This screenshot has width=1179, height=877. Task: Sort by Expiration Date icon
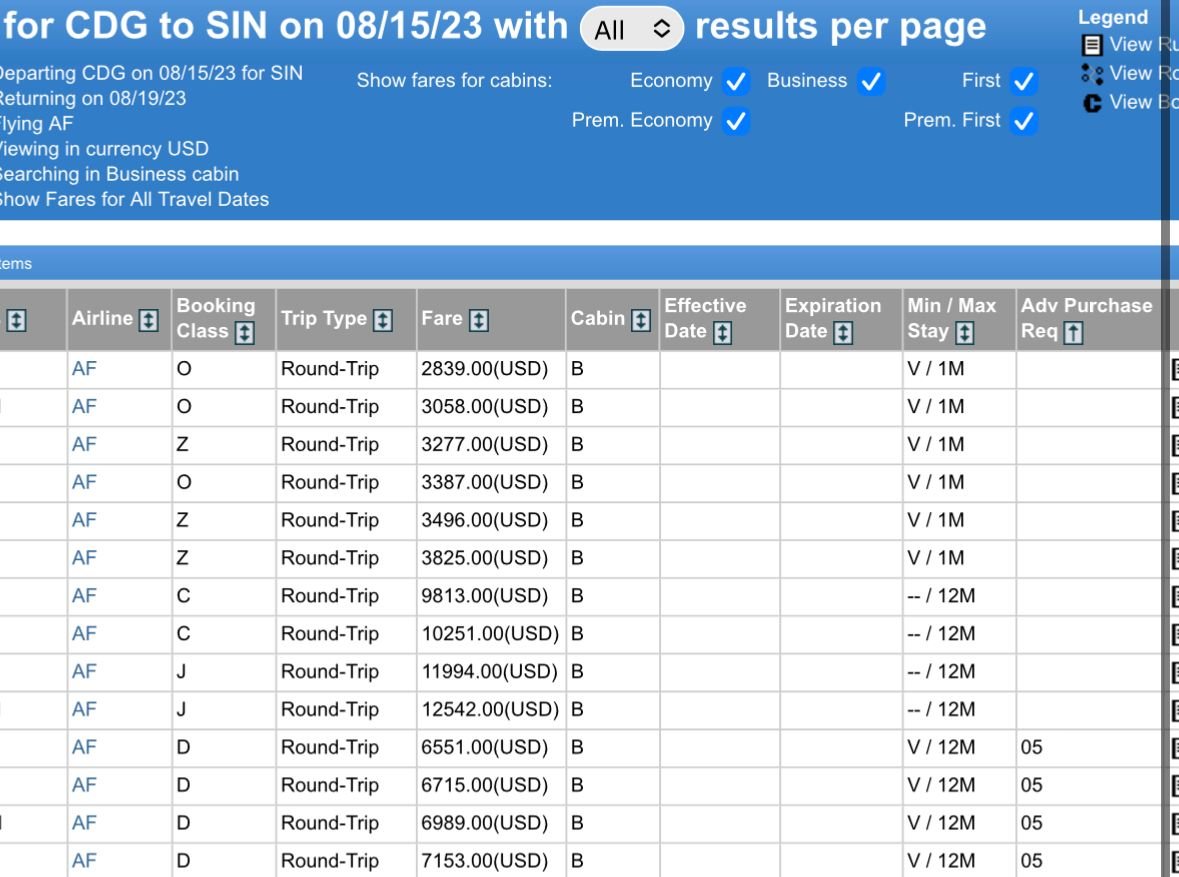click(843, 332)
